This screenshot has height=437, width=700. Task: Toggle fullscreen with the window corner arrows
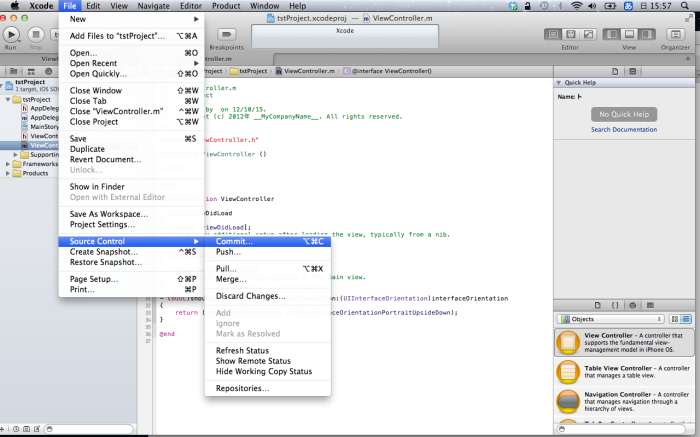point(688,19)
